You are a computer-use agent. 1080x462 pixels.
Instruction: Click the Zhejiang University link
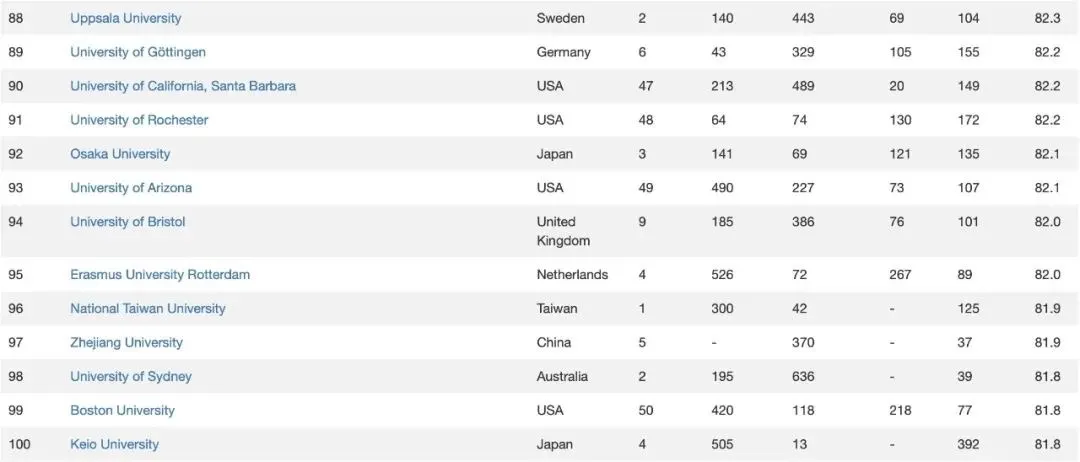click(126, 342)
